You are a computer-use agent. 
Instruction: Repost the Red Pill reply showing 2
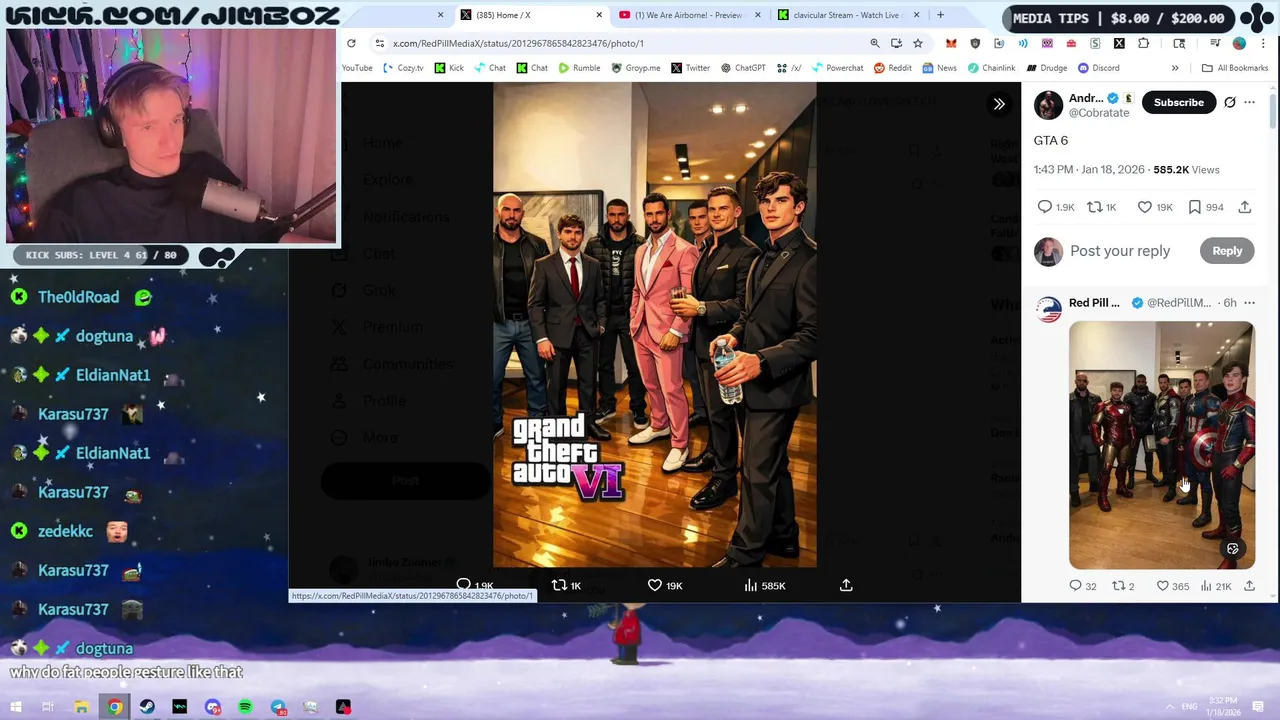tap(1119, 586)
